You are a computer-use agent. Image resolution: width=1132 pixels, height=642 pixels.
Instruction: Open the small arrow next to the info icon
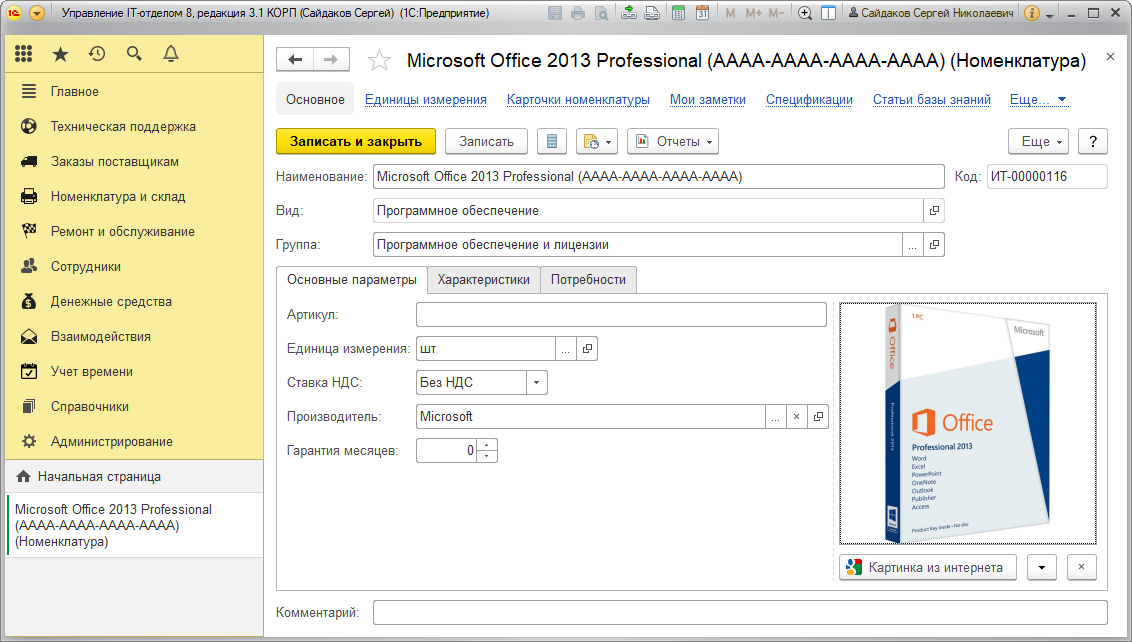(1050, 14)
